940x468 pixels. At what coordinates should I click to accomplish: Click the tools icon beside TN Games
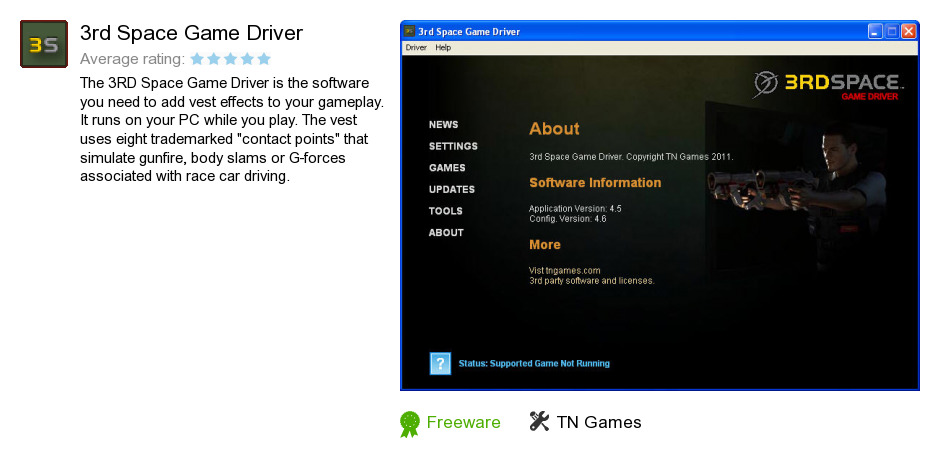(540, 421)
